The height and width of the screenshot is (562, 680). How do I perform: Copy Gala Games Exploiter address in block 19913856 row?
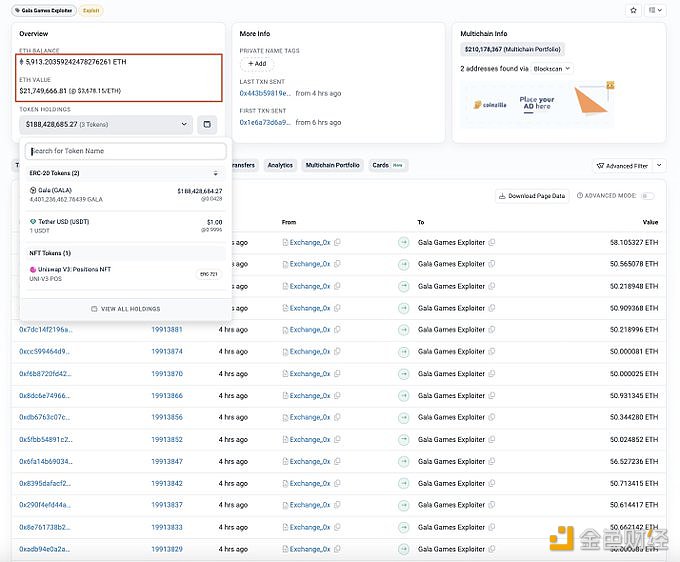point(491,417)
